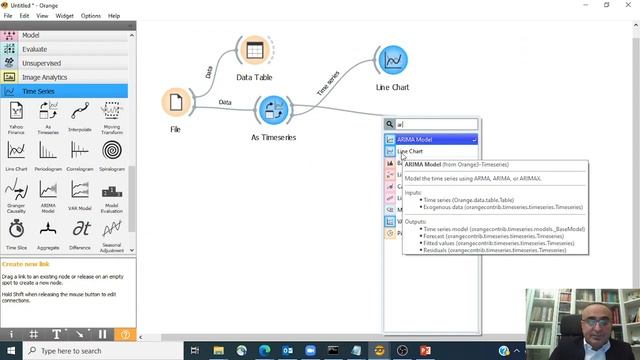
Task: Expand the Model category
Action: [x=64, y=36]
